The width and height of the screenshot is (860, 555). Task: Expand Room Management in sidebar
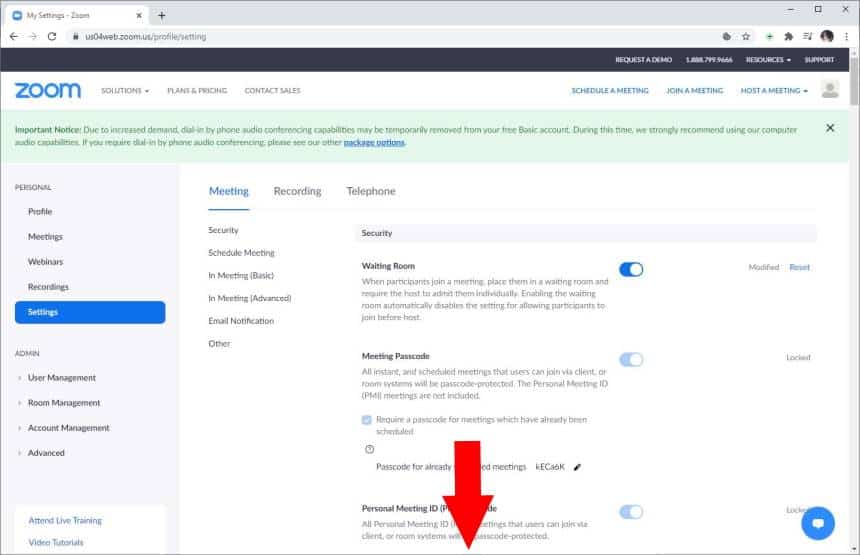point(64,403)
